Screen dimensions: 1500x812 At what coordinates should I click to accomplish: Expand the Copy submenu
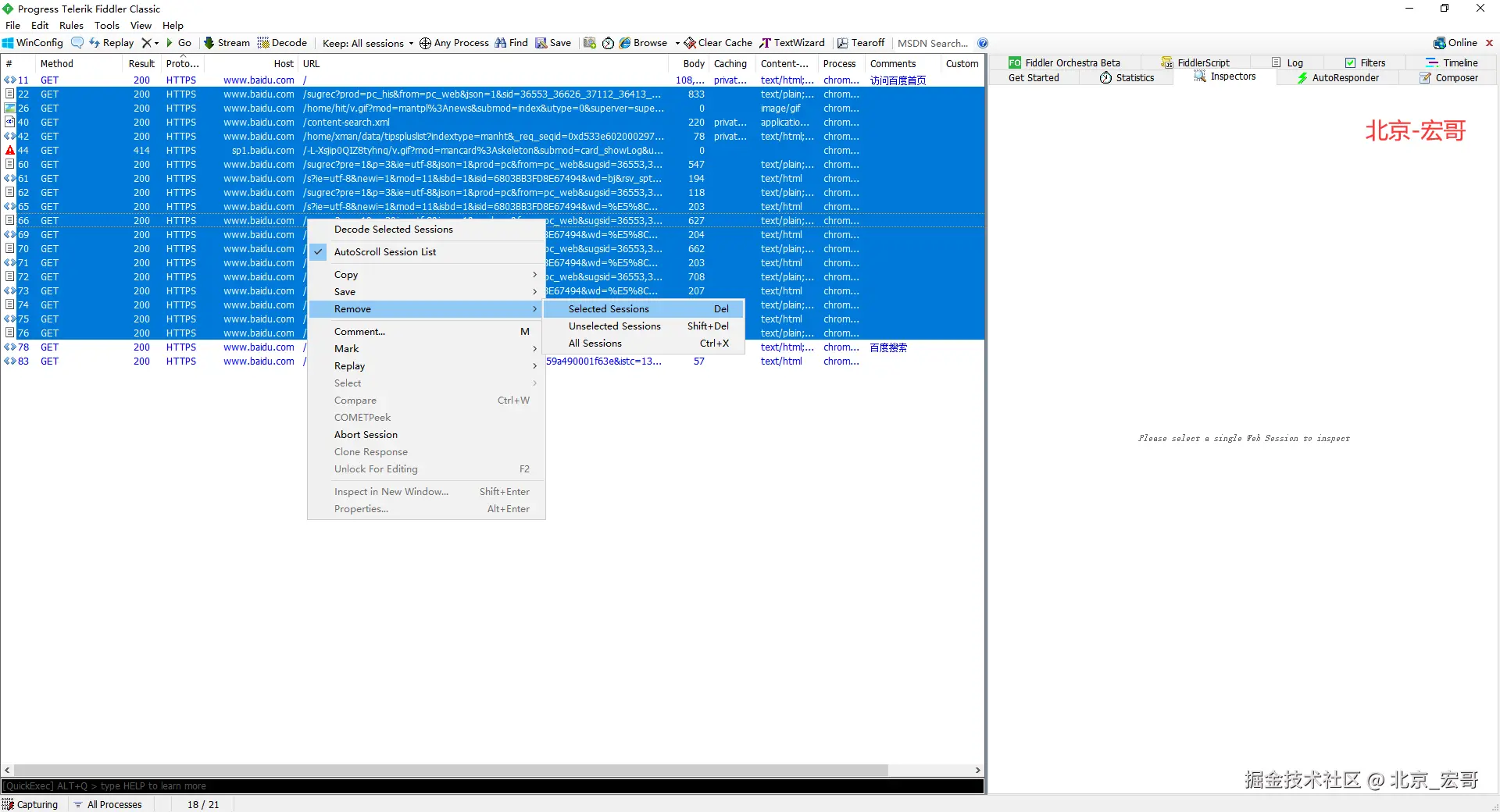(x=427, y=274)
